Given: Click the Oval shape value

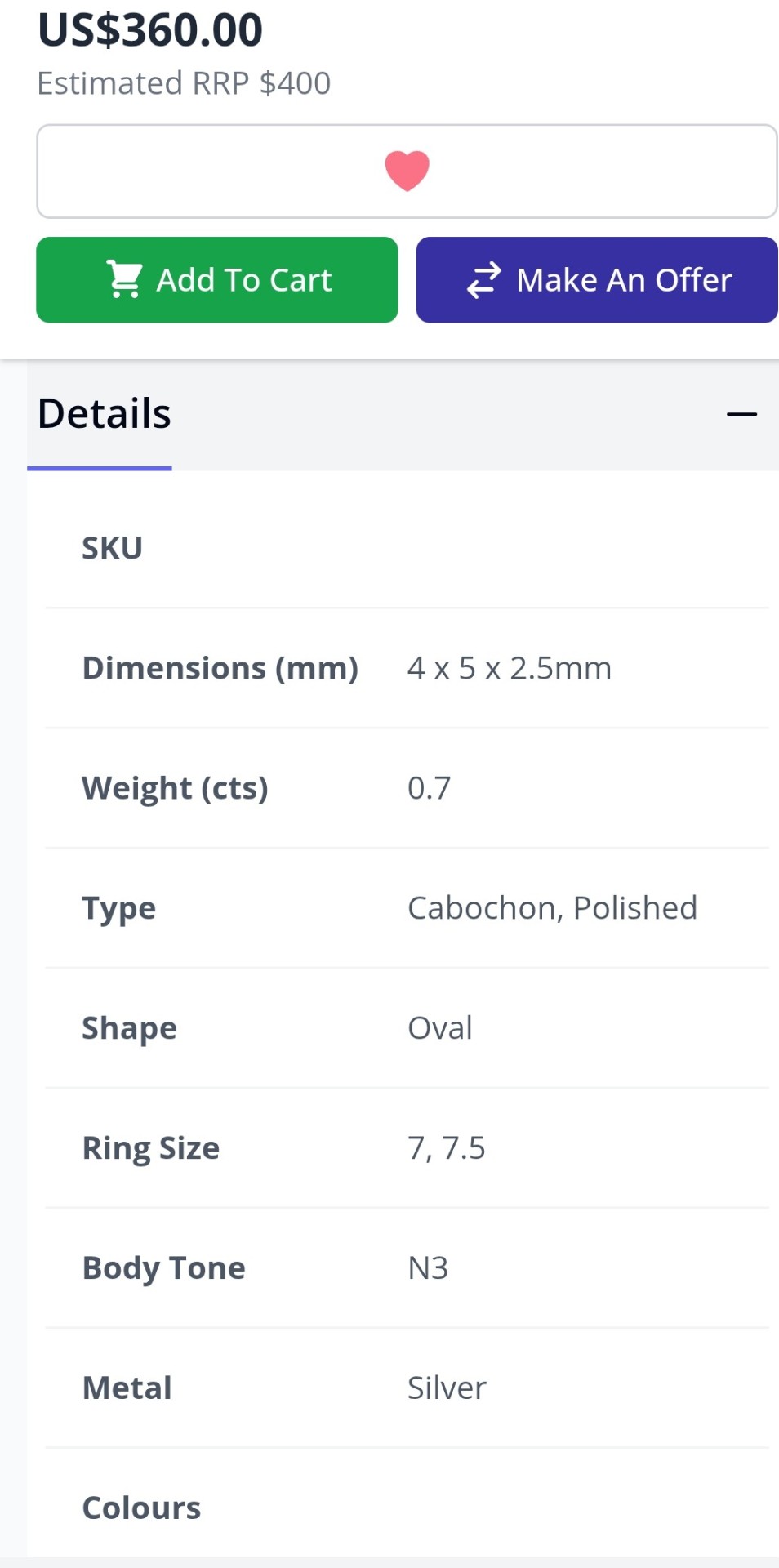Looking at the screenshot, I should pos(440,1028).
